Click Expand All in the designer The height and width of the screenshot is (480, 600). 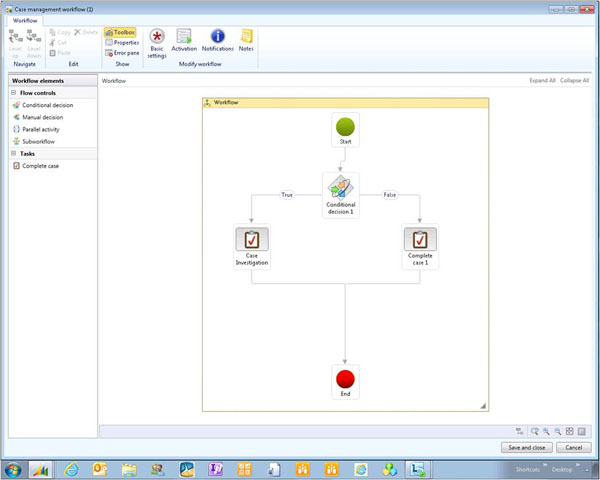tap(541, 80)
